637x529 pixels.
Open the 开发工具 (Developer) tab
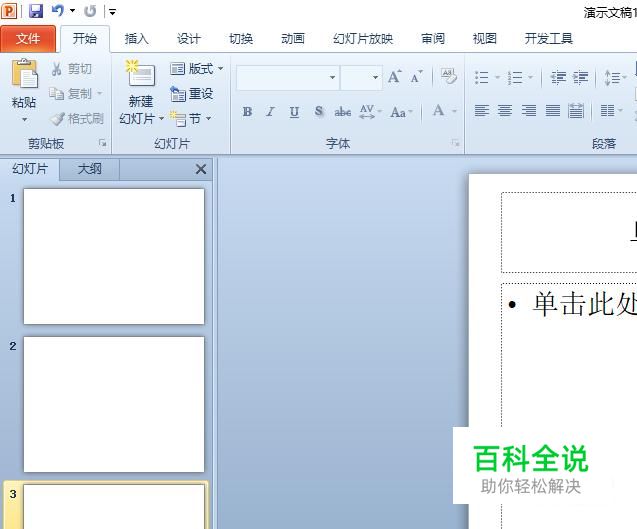pos(548,39)
